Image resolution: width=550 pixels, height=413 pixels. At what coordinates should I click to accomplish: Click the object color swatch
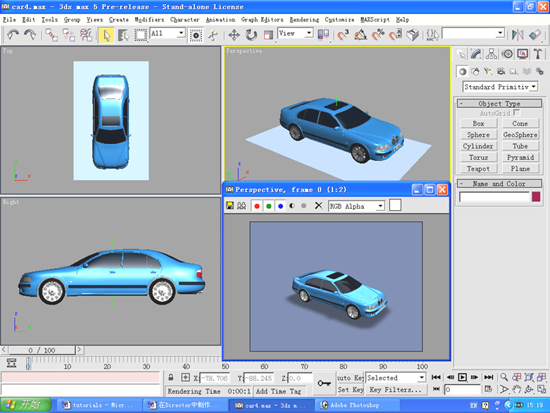(x=536, y=196)
